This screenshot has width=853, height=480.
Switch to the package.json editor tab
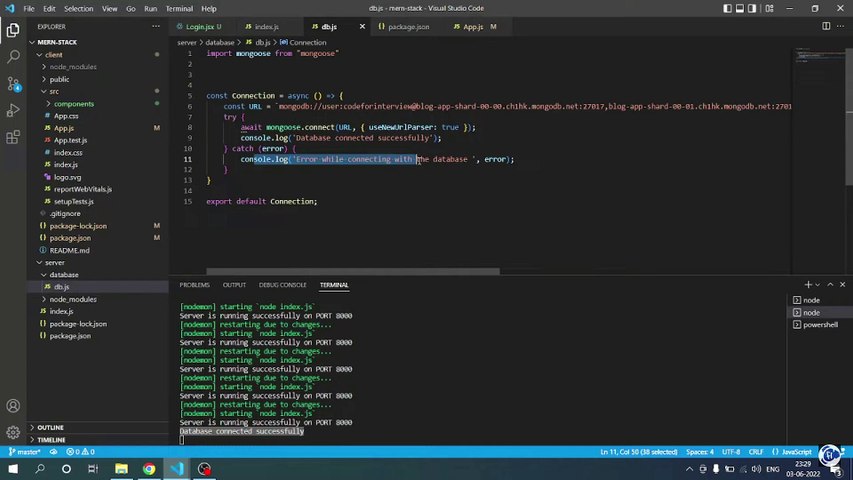(x=409, y=26)
